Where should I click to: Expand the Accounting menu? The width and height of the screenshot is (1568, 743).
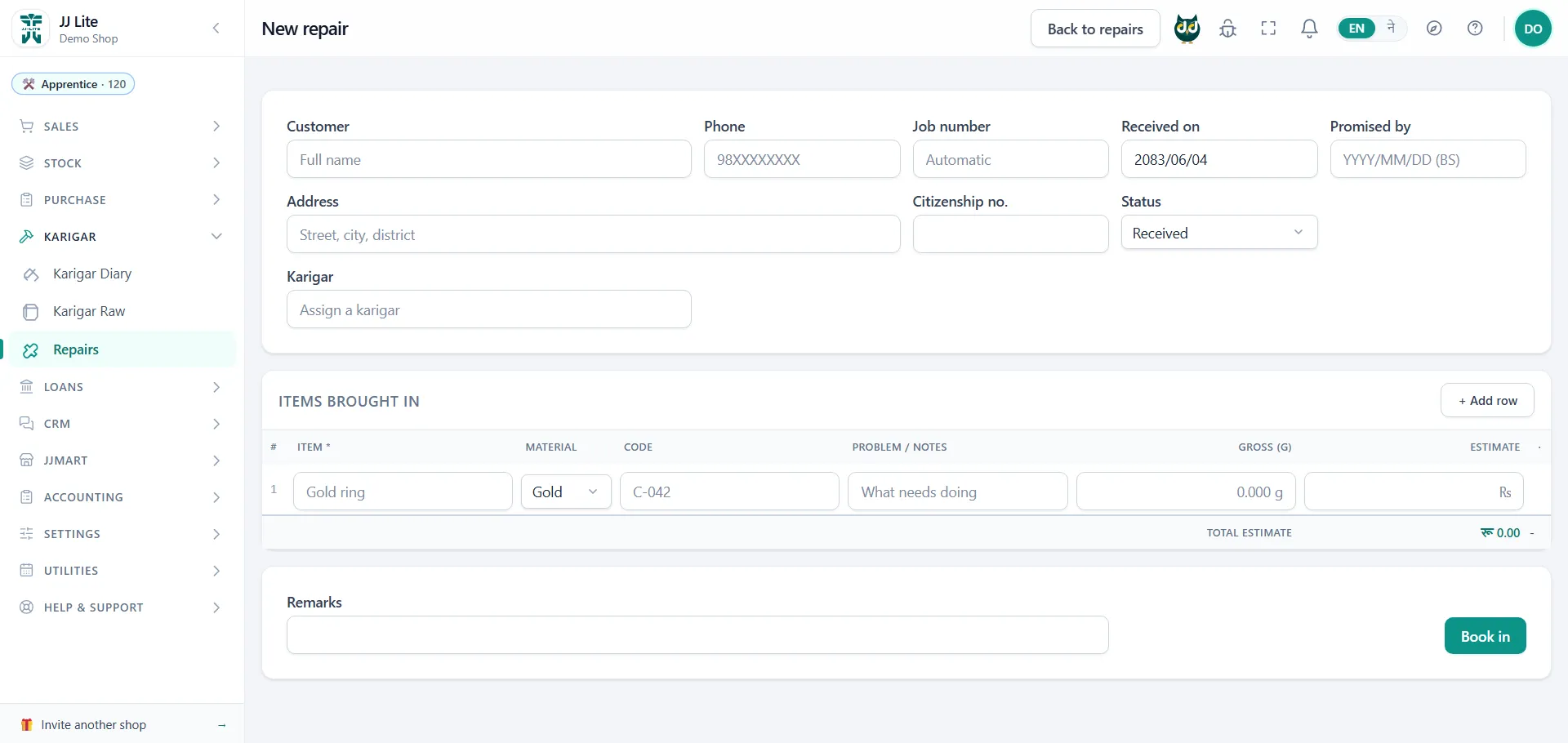[x=121, y=497]
